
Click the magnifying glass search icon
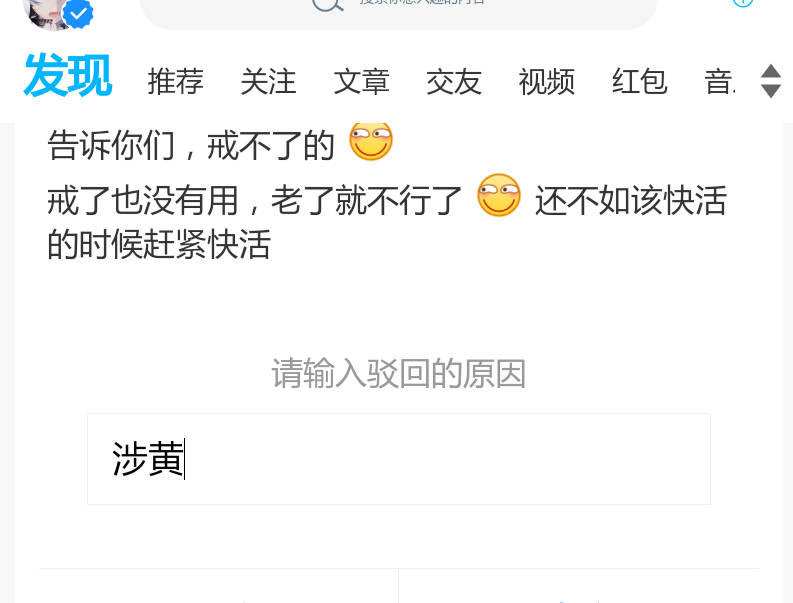click(x=328, y=4)
